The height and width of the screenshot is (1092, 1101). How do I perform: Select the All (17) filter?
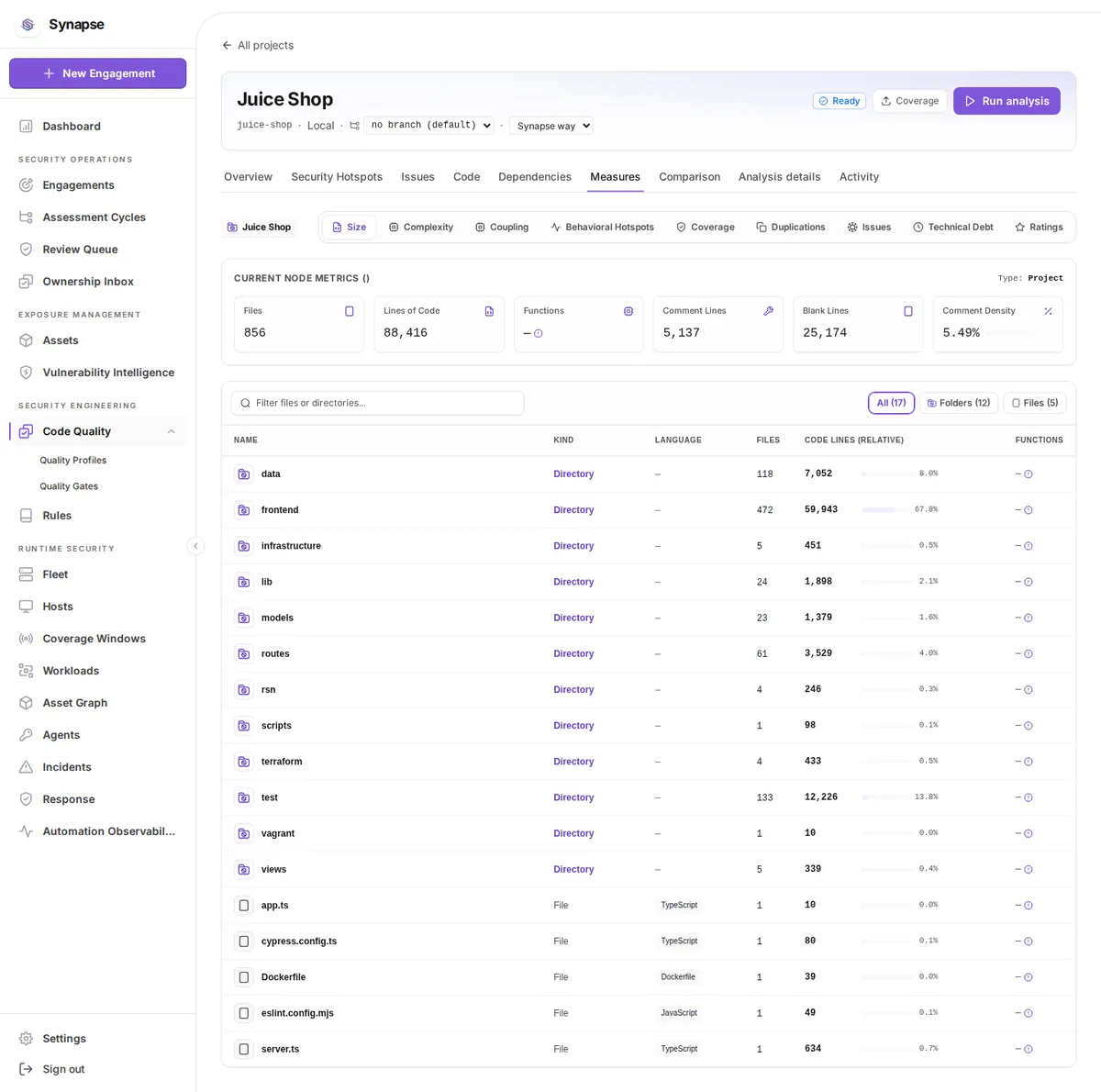click(x=891, y=403)
